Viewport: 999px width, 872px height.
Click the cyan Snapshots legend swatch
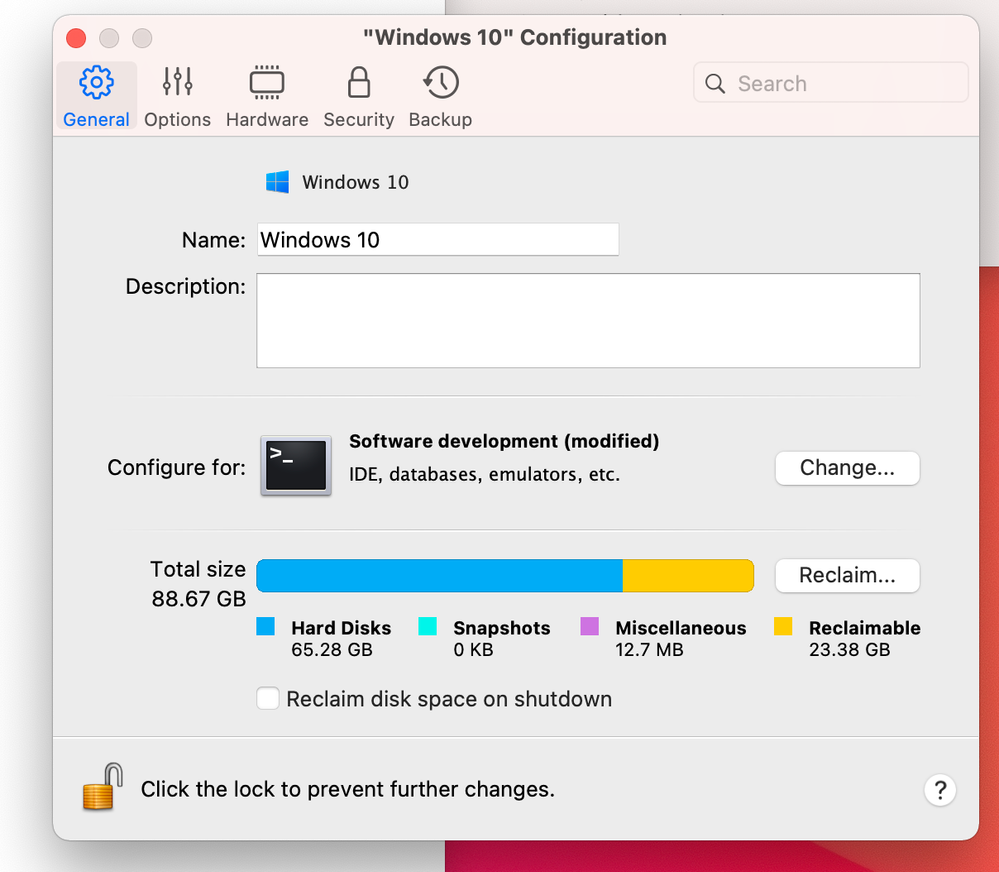(428, 627)
